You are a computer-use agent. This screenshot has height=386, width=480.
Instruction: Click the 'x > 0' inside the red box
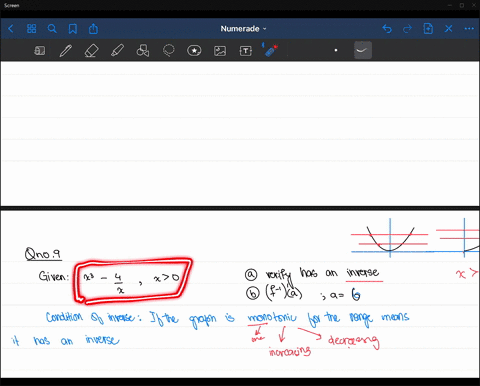coord(166,278)
